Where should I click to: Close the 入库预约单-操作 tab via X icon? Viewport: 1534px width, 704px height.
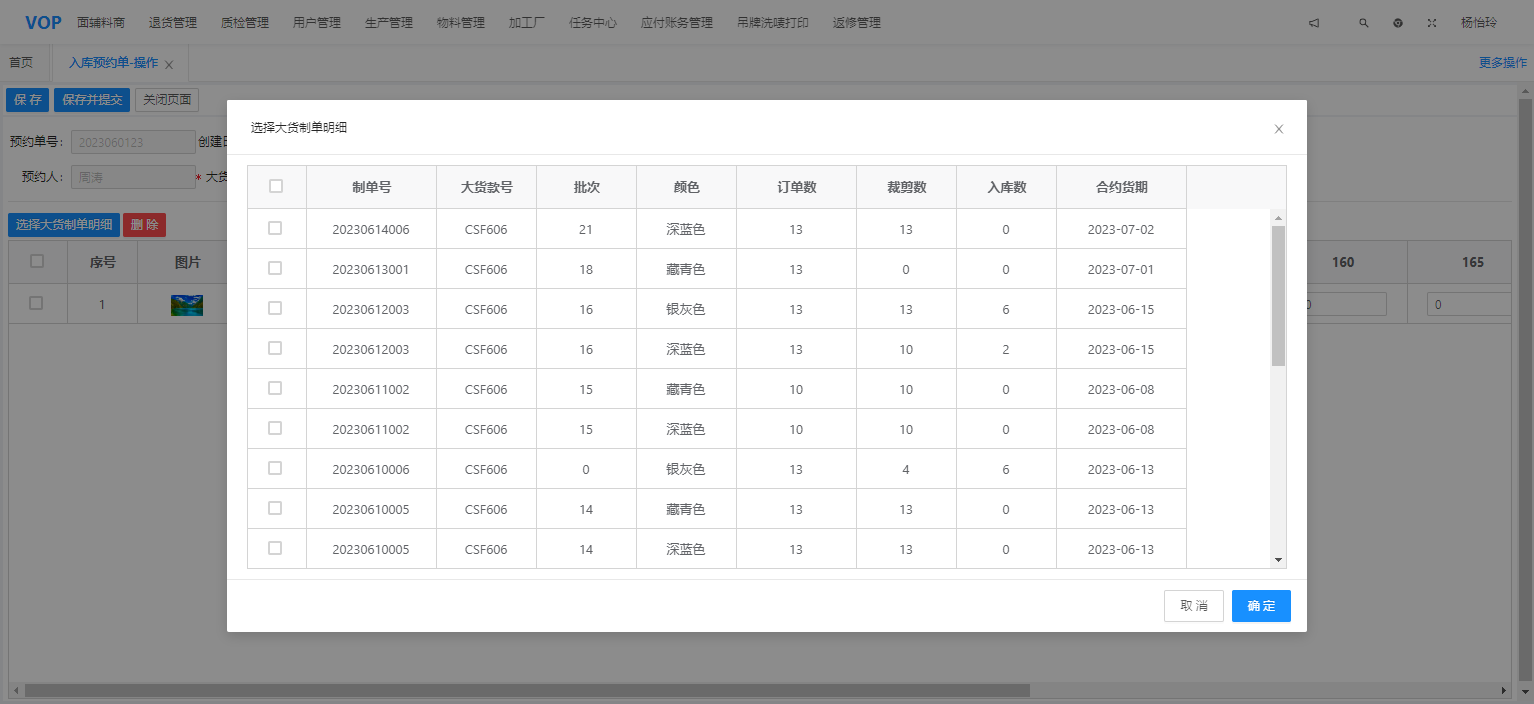pyautogui.click(x=169, y=64)
